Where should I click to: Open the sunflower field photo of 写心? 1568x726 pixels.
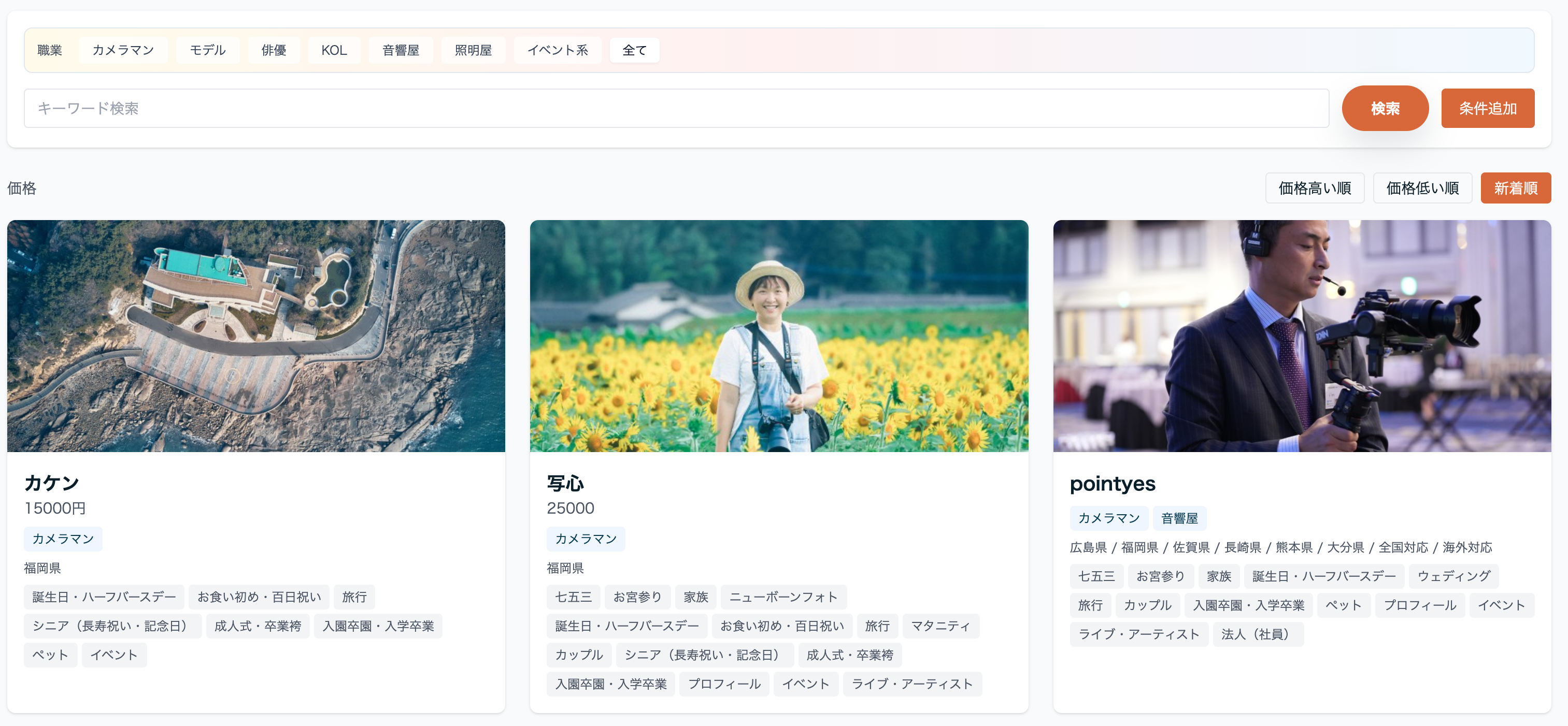pos(778,336)
